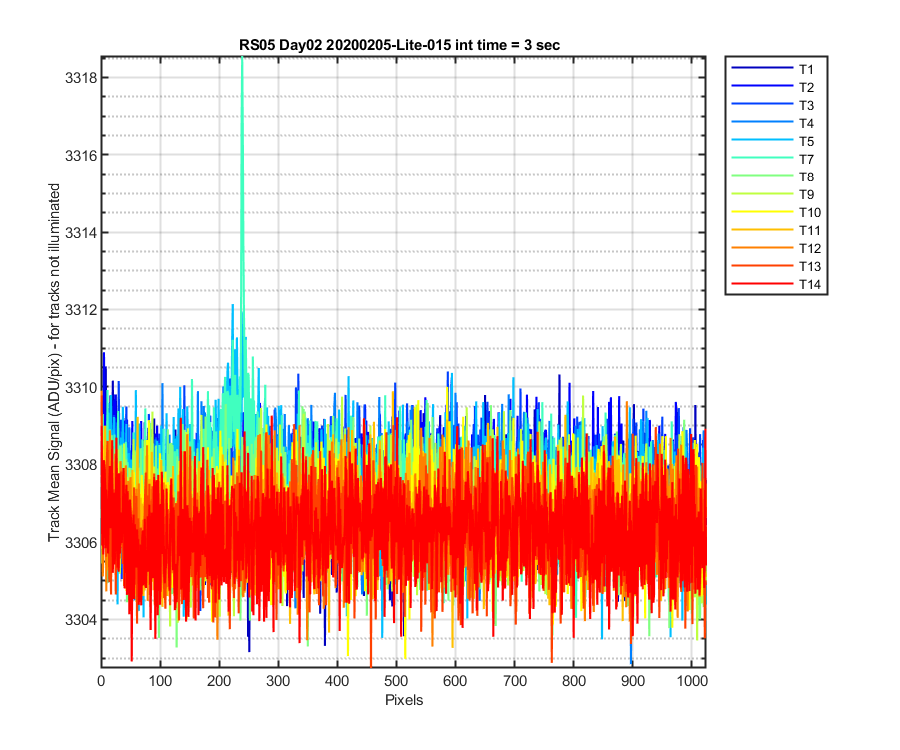Screen dimensions: 900x750
Task: Click y-axis tick label 3314
Action: (79, 233)
